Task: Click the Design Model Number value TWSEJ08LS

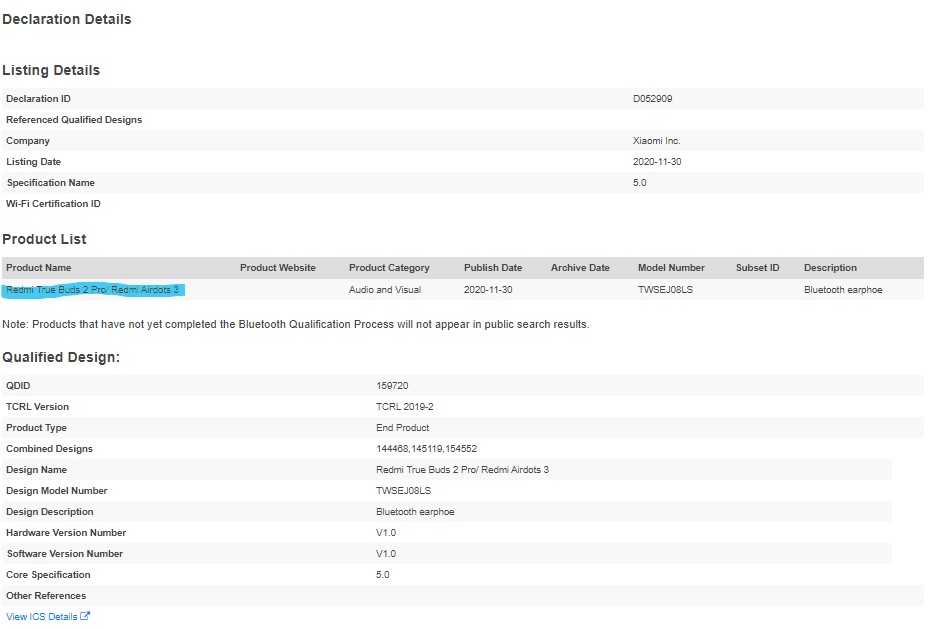Action: click(404, 491)
